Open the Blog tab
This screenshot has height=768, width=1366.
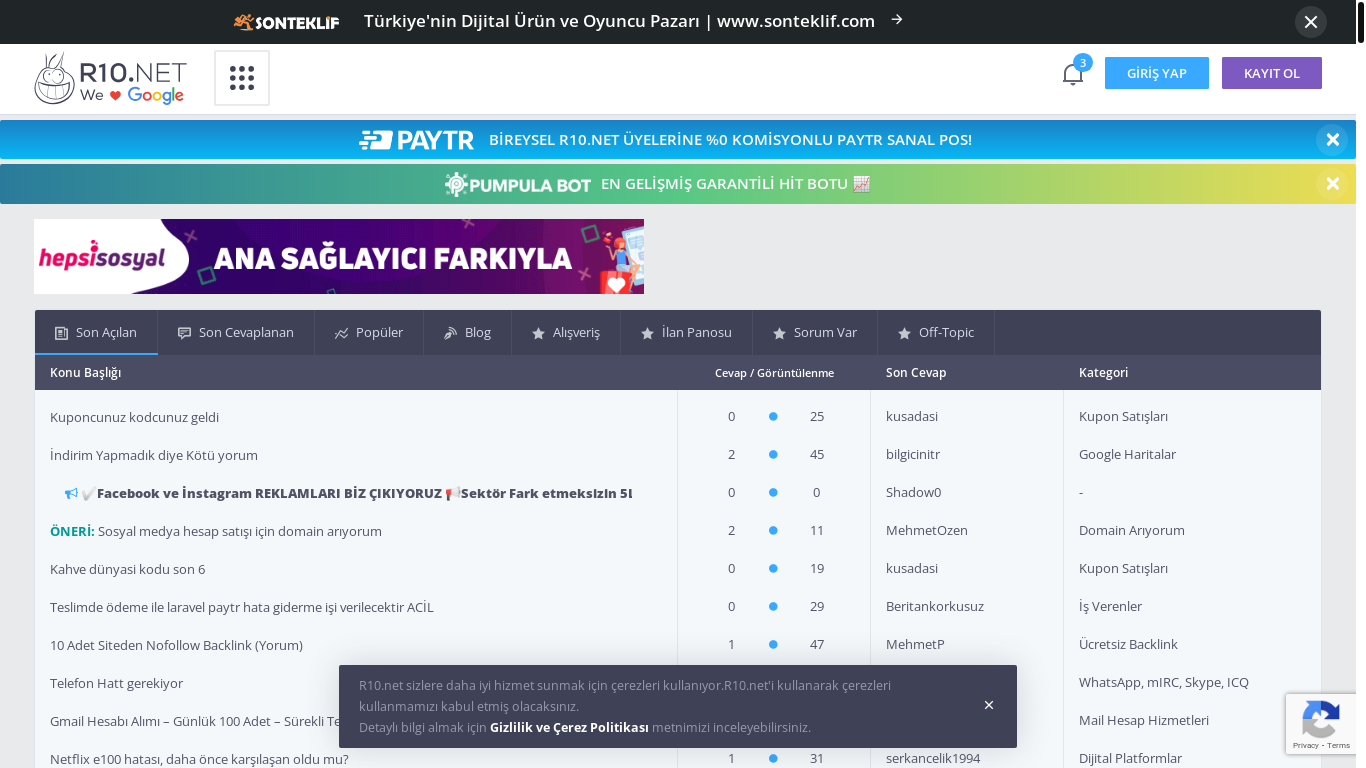[x=467, y=332]
